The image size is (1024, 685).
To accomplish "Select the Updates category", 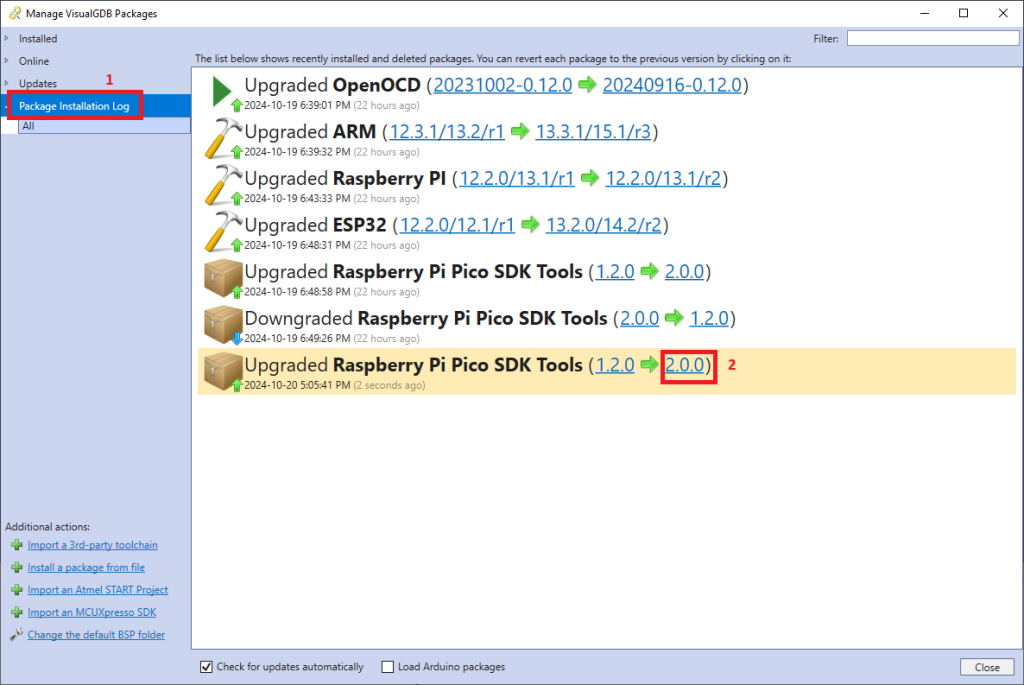I will click(x=38, y=84).
